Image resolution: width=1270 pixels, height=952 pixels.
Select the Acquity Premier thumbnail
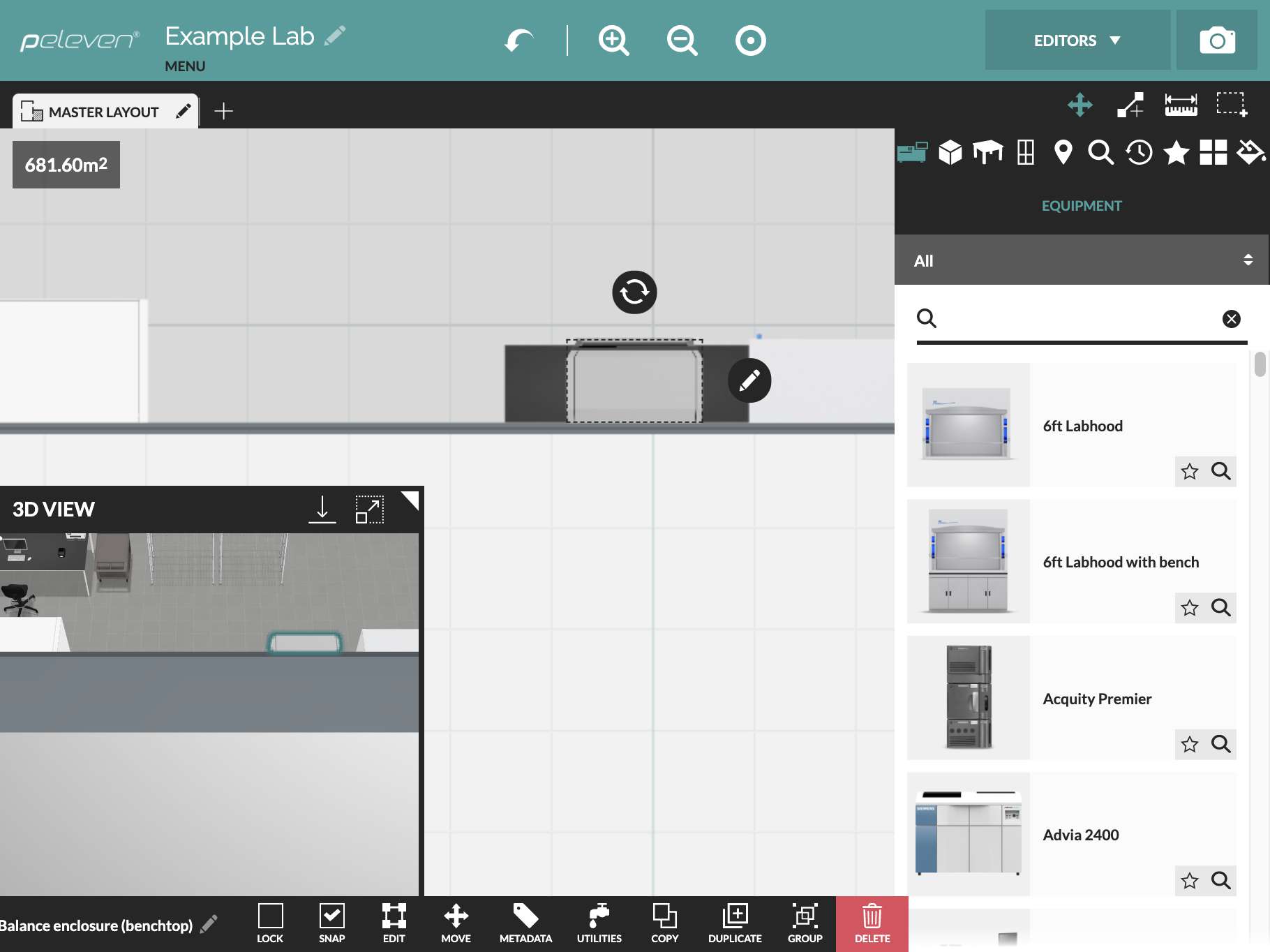click(x=968, y=698)
